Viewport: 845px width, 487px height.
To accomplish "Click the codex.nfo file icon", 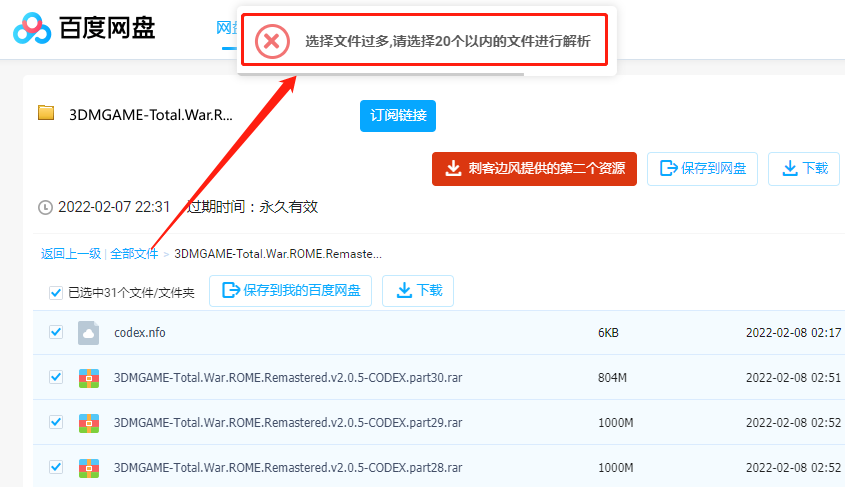I will point(88,333).
